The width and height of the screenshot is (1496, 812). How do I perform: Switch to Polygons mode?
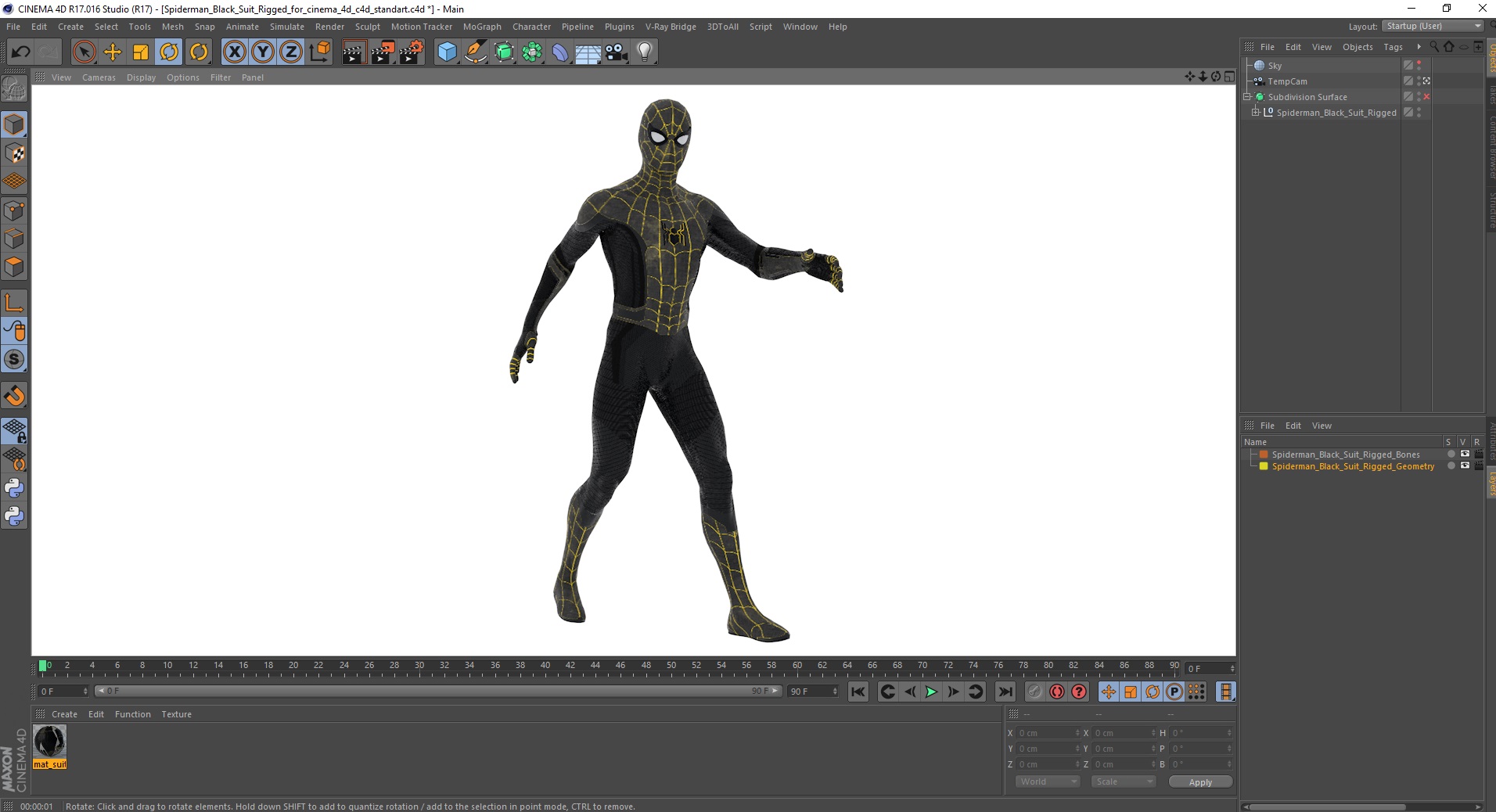tap(14, 267)
